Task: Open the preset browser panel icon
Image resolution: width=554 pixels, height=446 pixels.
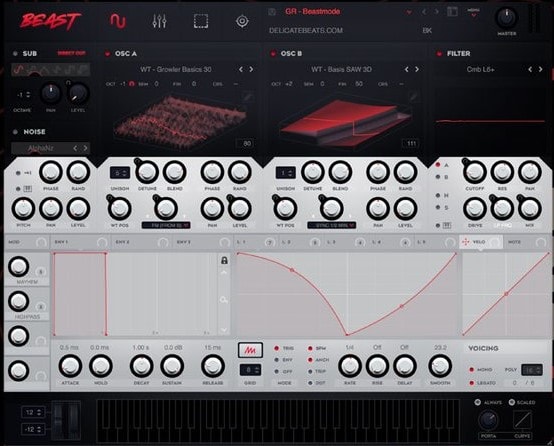Action: coord(452,12)
